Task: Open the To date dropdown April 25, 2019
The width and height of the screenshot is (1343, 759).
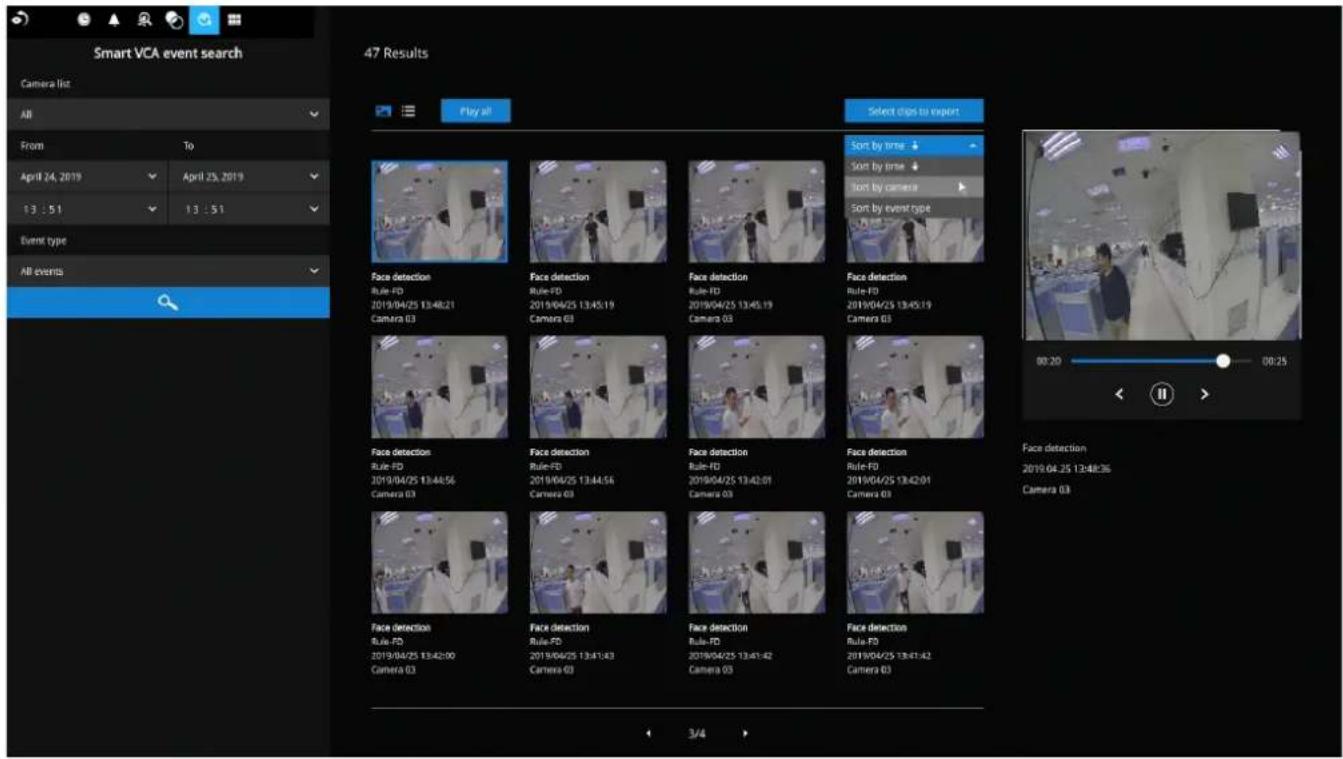Action: 250,176
